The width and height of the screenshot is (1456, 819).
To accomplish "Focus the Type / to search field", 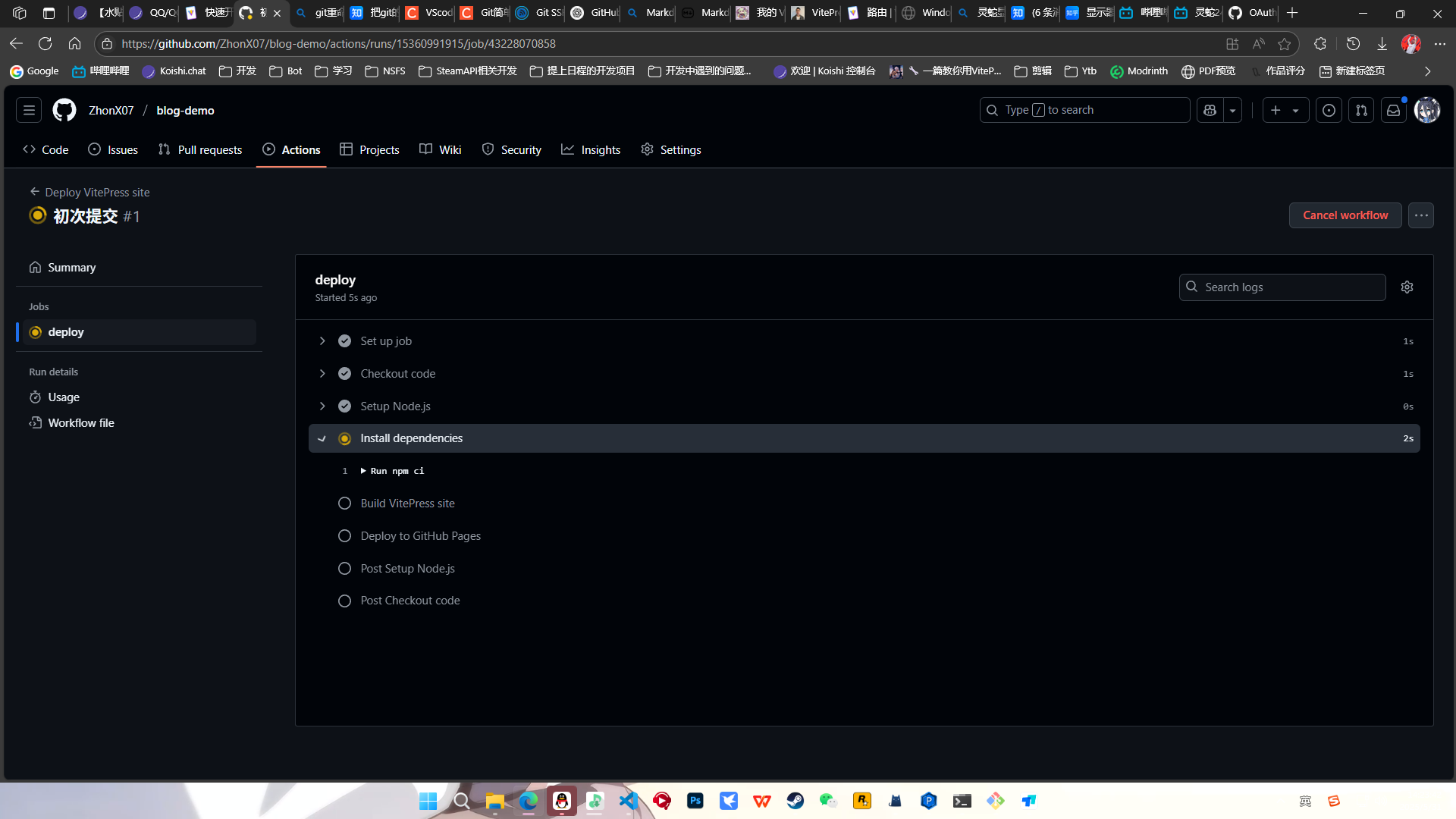I will coord(1084,110).
